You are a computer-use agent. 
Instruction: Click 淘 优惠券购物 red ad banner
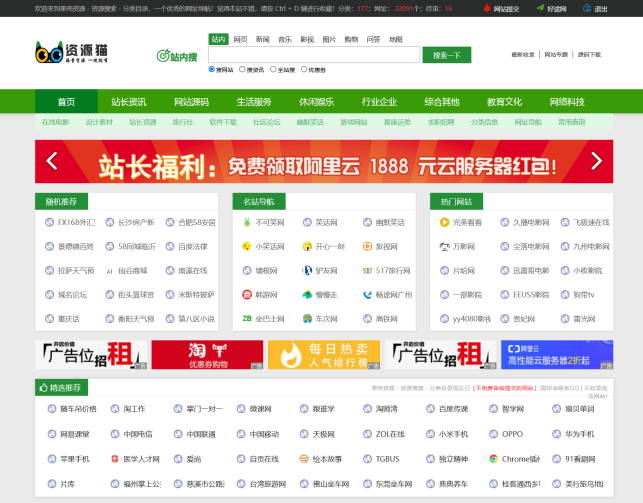point(207,354)
